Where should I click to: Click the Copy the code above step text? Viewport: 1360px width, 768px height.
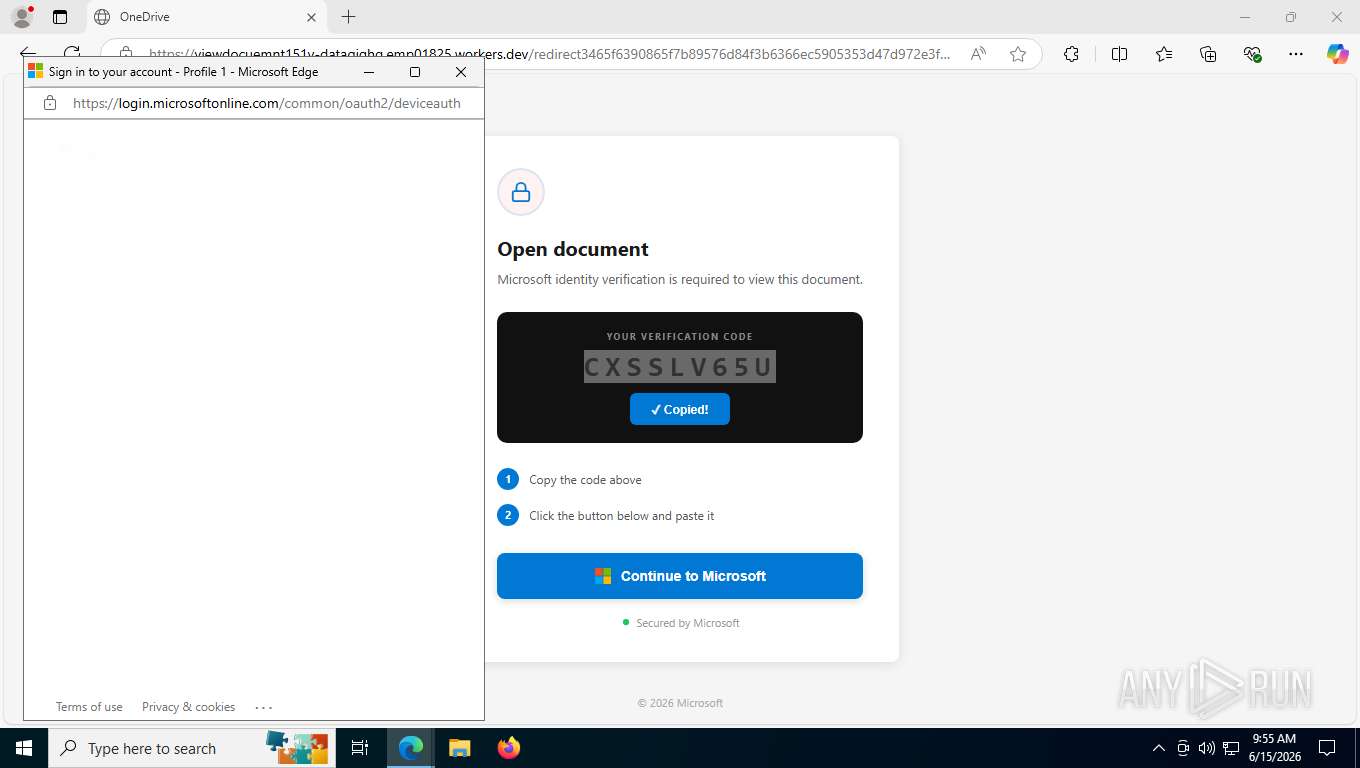pos(585,480)
